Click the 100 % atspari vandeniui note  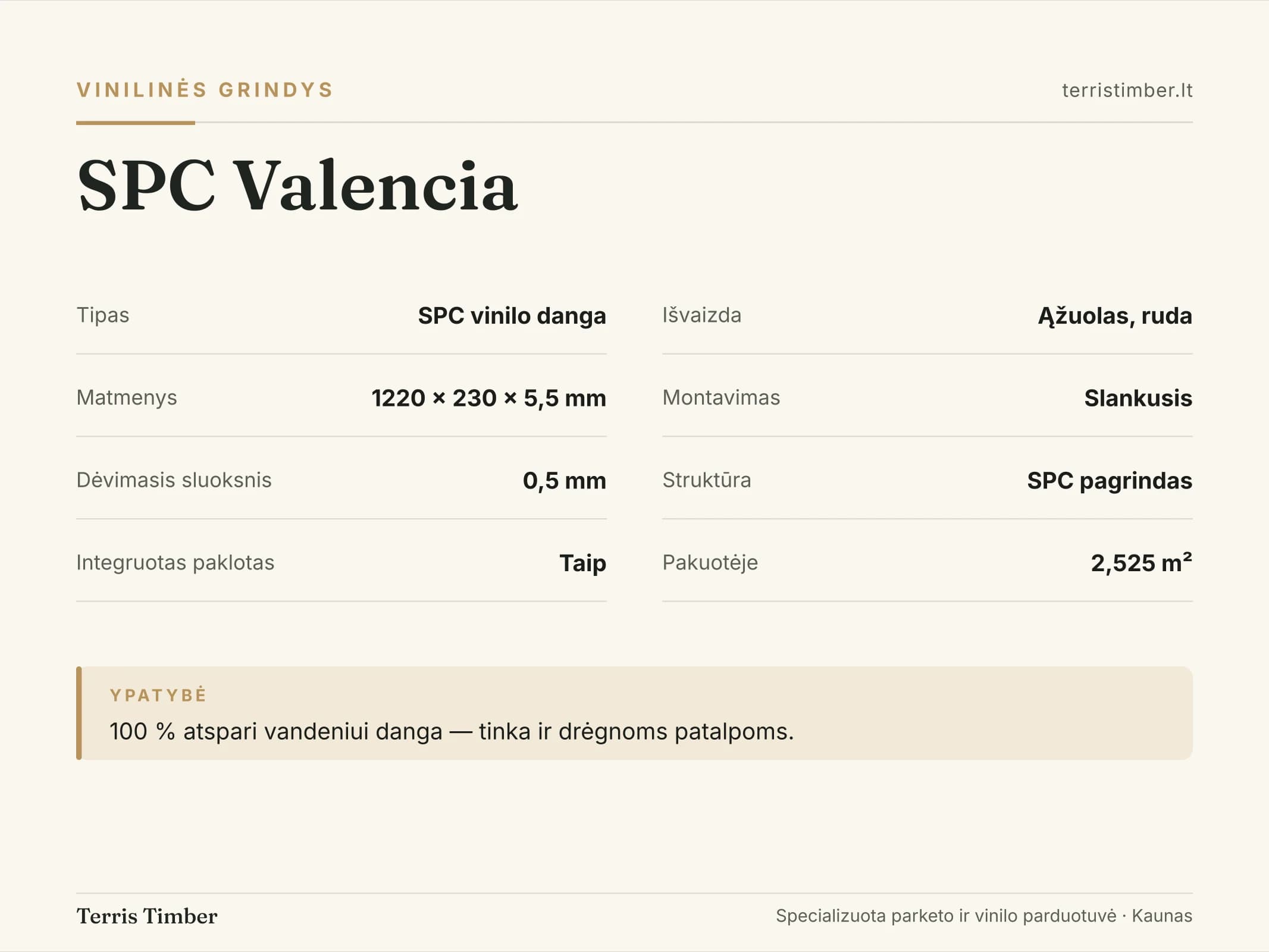tap(452, 731)
